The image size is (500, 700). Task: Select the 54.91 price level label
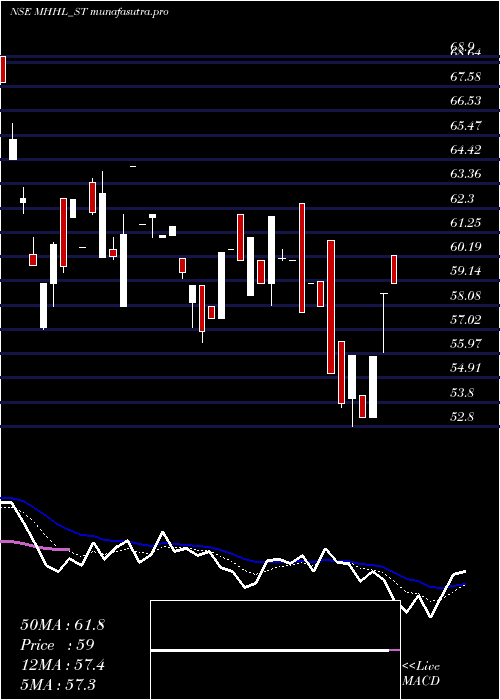466,368
